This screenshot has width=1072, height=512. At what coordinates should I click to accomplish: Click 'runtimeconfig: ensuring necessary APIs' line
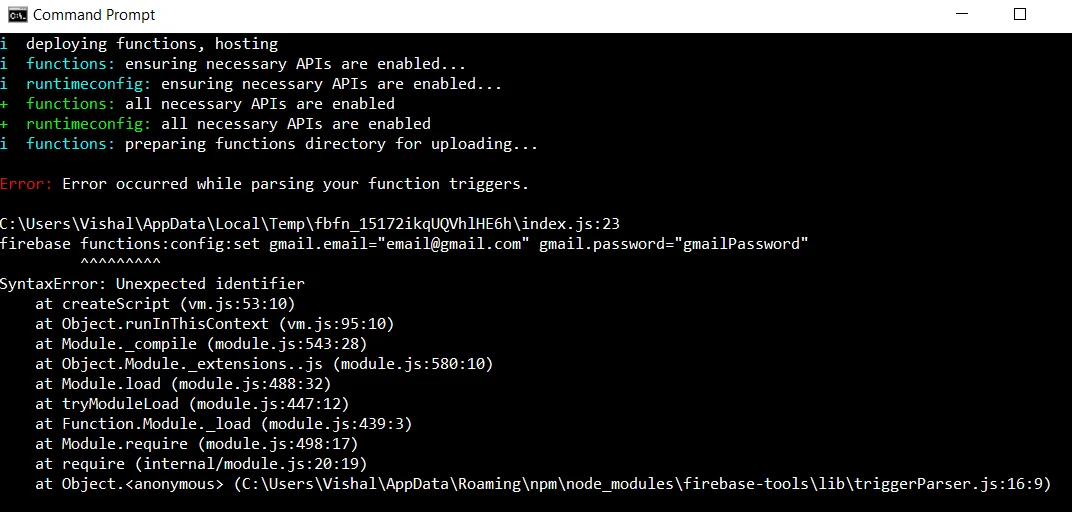[x=264, y=84]
